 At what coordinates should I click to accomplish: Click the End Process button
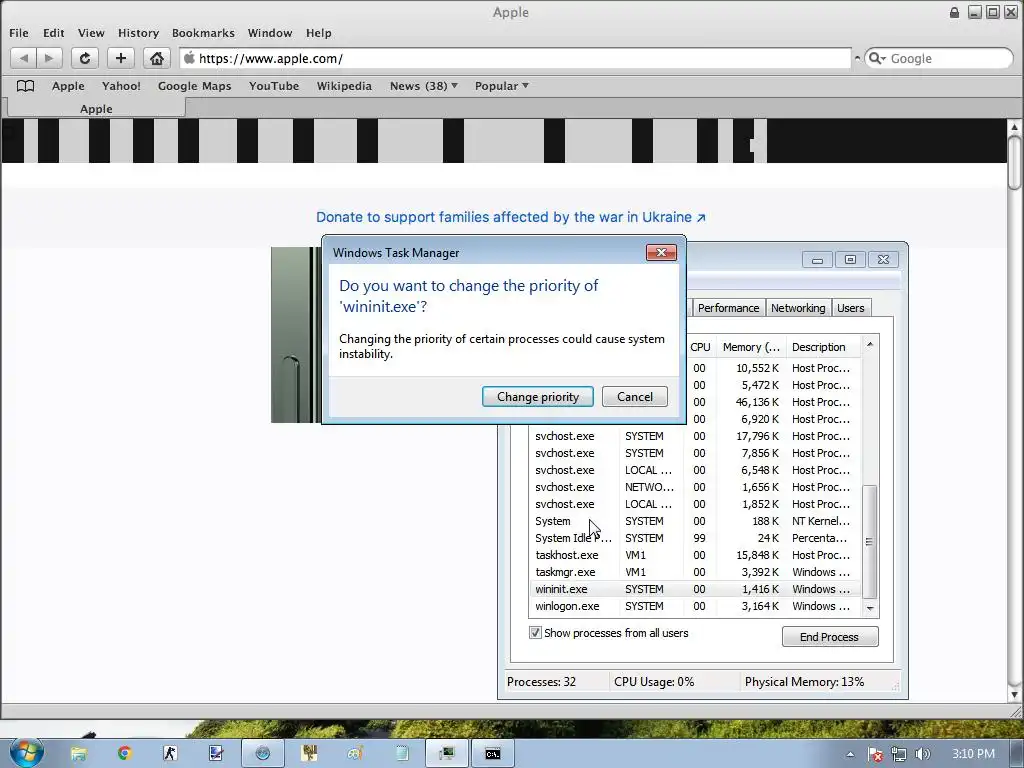829,637
